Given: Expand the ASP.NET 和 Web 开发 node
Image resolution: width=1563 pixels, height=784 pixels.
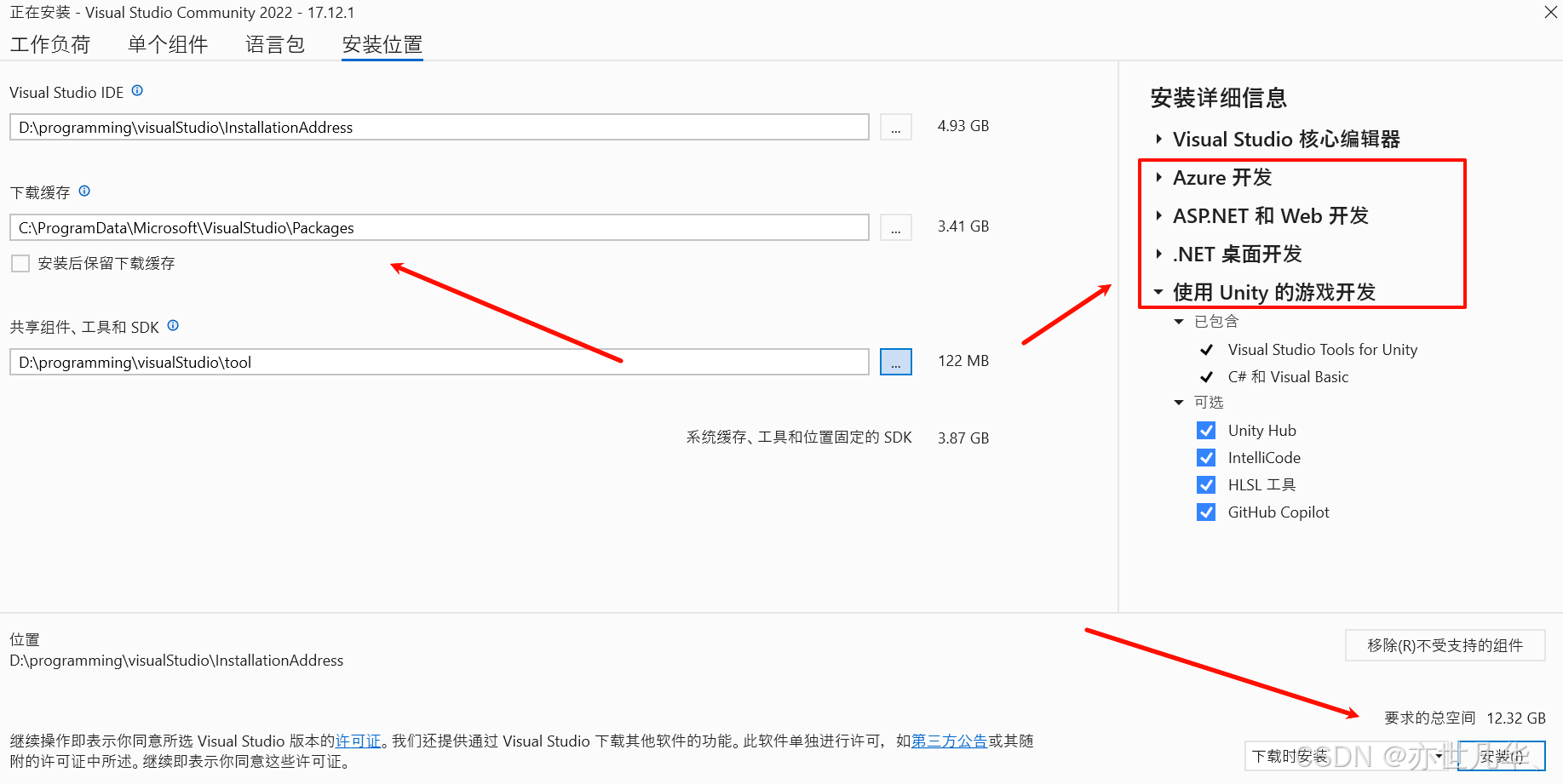Looking at the screenshot, I should pyautogui.click(x=1158, y=216).
